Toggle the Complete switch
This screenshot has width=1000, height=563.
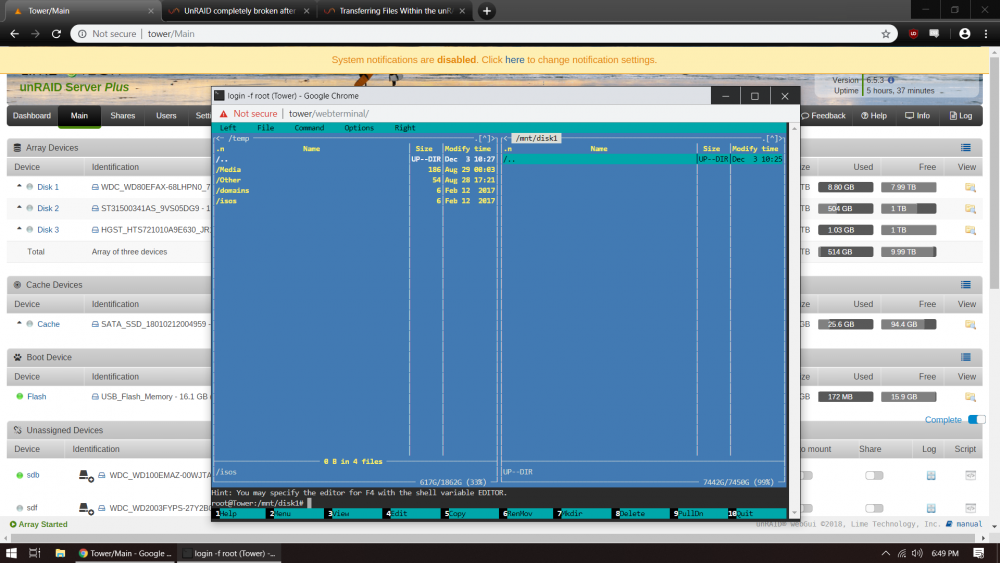[x=976, y=420]
